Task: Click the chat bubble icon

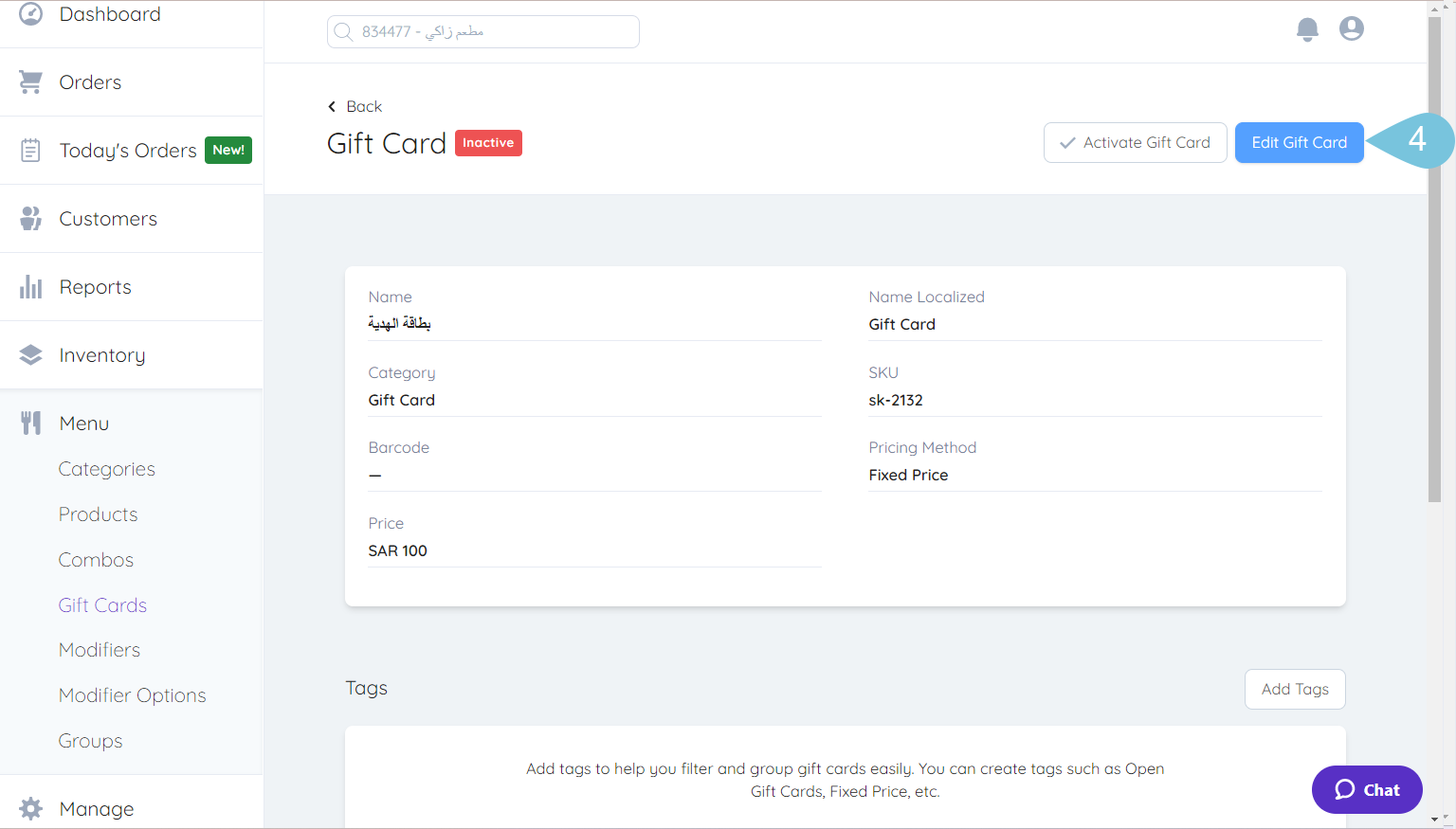Action: click(1344, 789)
